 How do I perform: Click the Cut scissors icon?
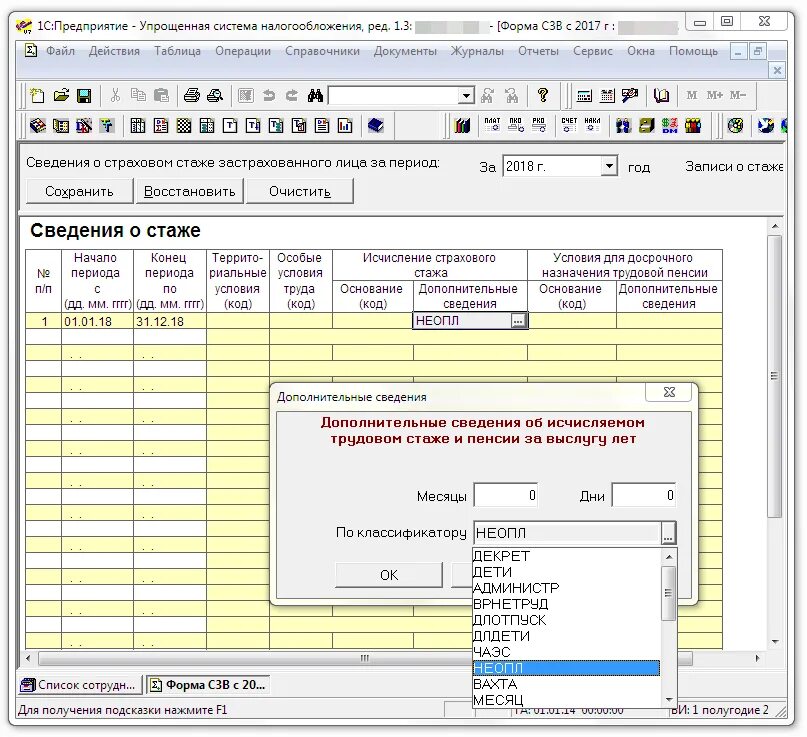115,96
